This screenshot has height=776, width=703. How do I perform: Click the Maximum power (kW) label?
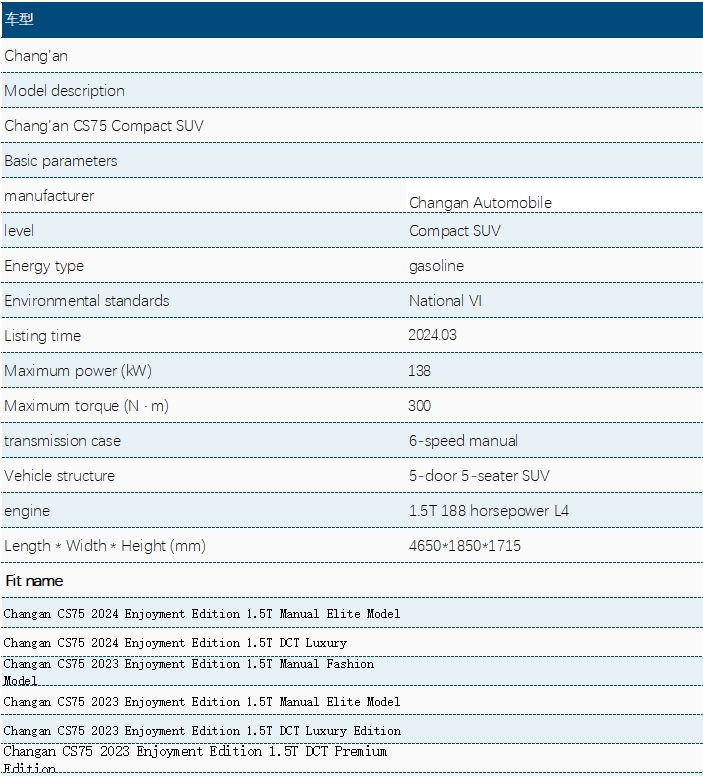pyautogui.click(x=78, y=371)
